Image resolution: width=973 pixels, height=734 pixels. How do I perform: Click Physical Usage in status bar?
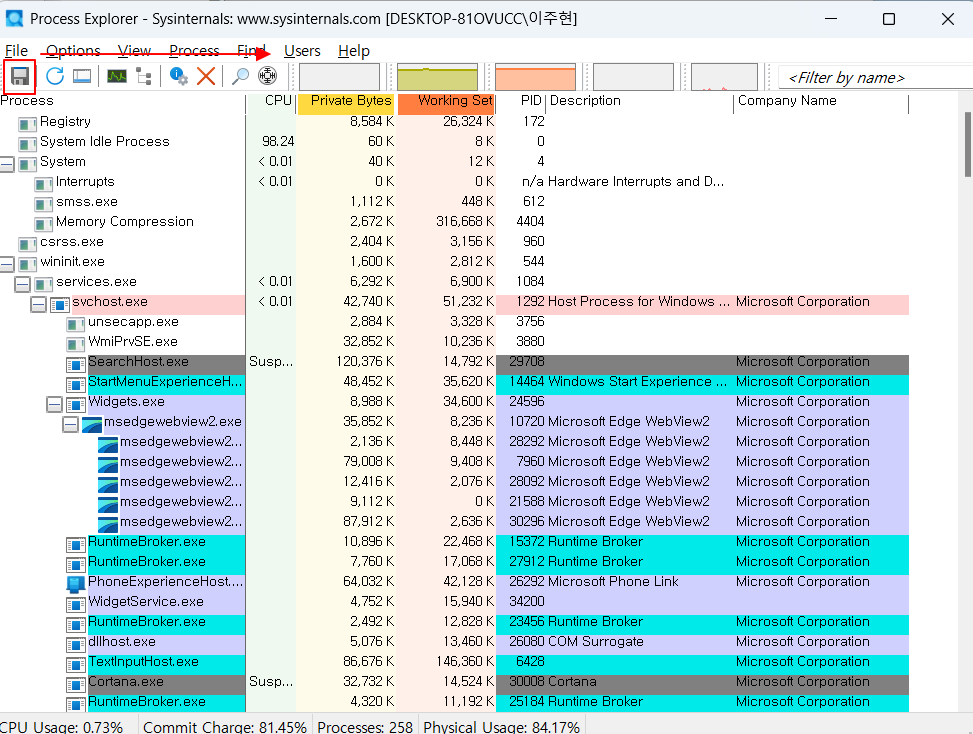point(501,727)
